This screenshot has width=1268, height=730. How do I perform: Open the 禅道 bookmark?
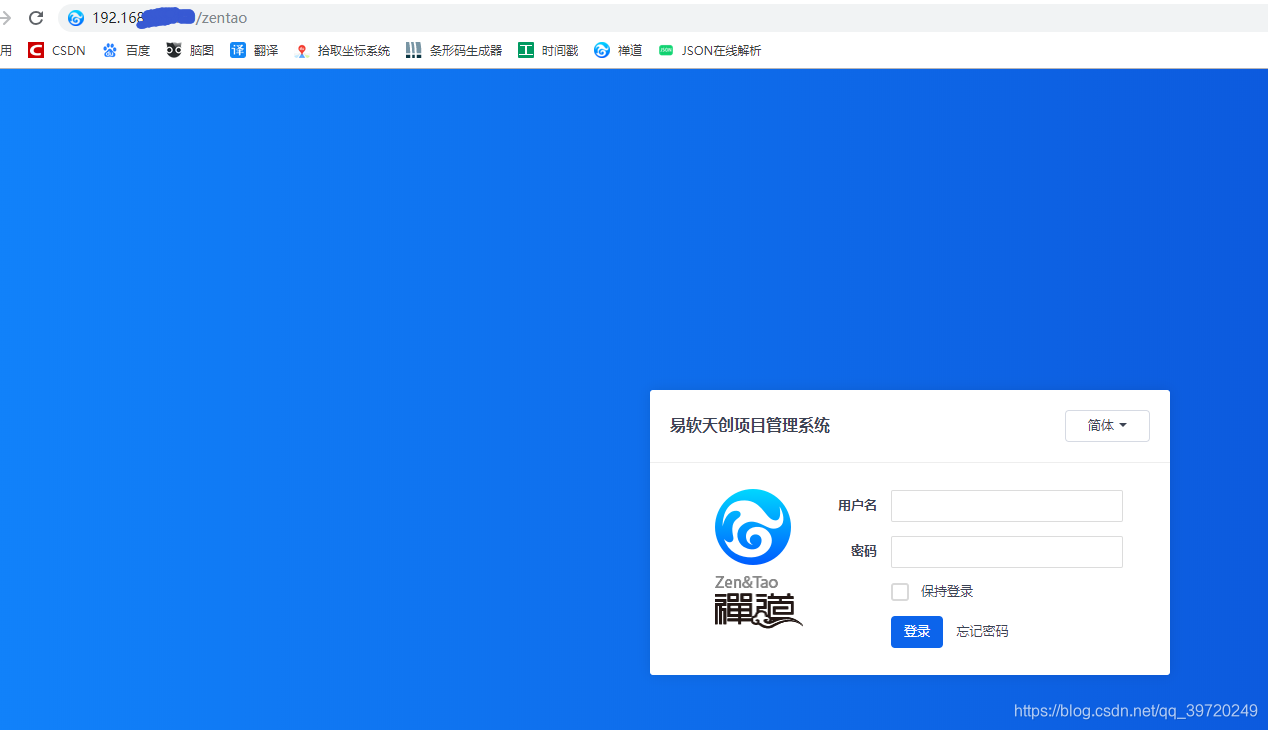pos(617,50)
